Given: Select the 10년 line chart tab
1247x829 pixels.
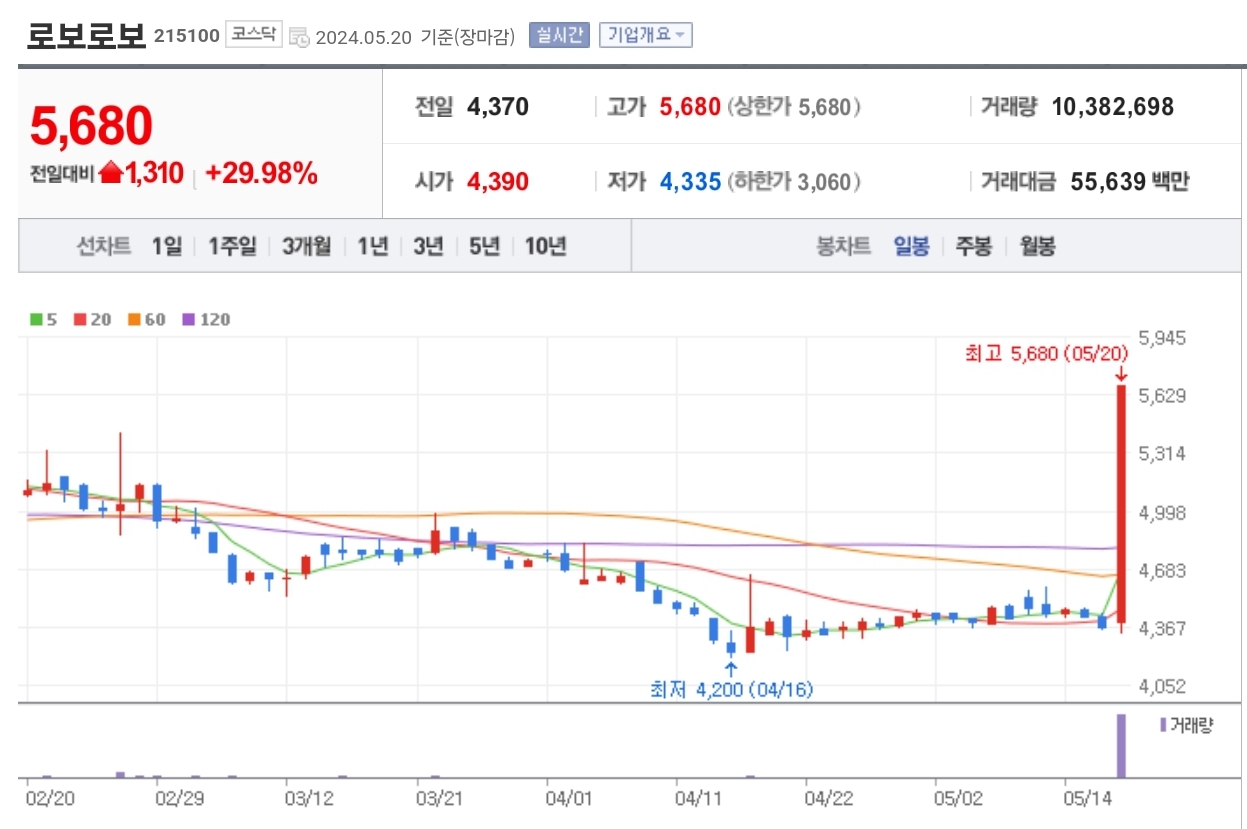Looking at the screenshot, I should 545,246.
